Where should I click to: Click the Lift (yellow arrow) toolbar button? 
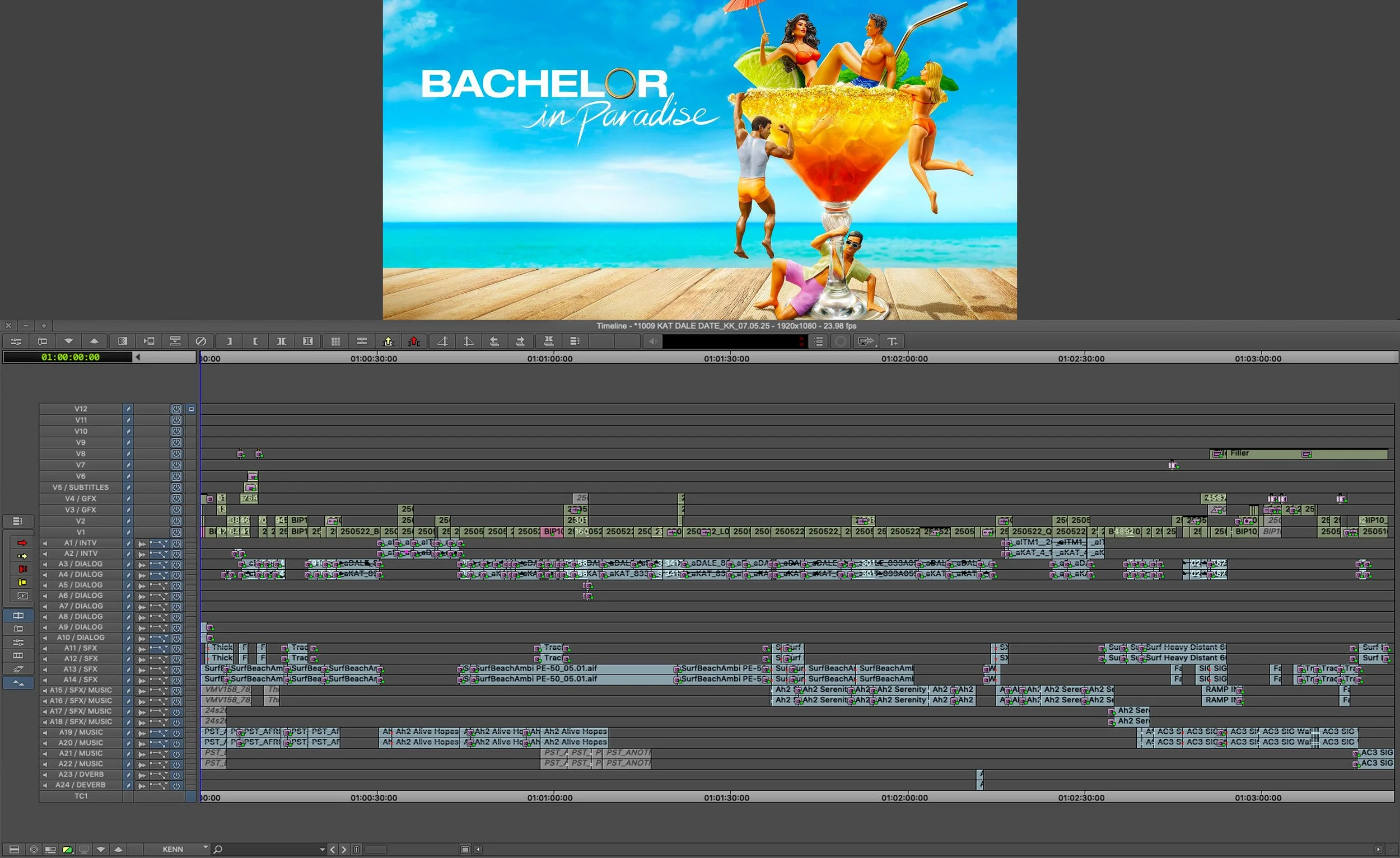(x=388, y=341)
